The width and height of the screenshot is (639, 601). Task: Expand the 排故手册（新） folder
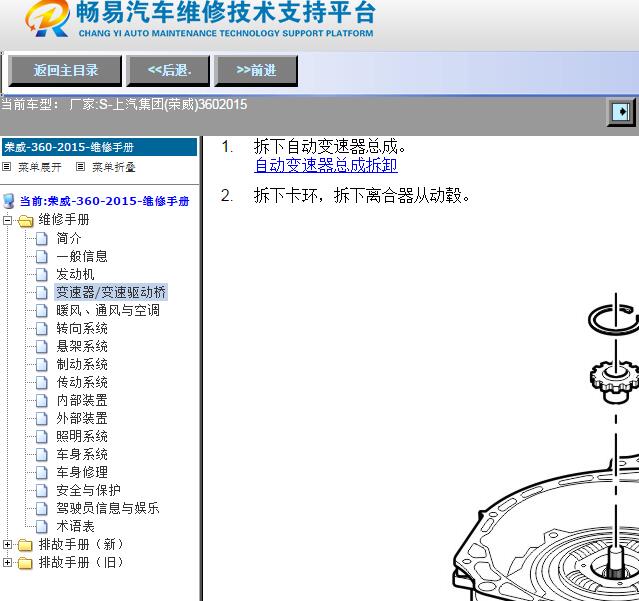7,544
